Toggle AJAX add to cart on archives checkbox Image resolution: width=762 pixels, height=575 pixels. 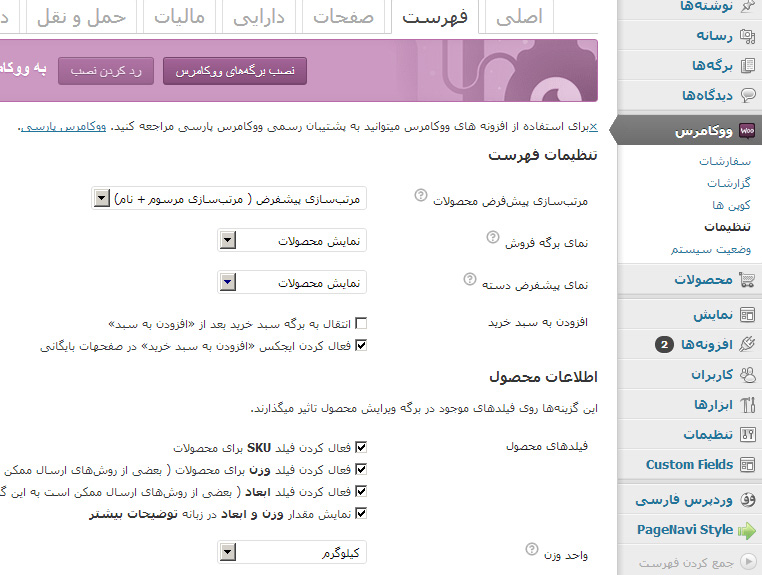point(361,345)
